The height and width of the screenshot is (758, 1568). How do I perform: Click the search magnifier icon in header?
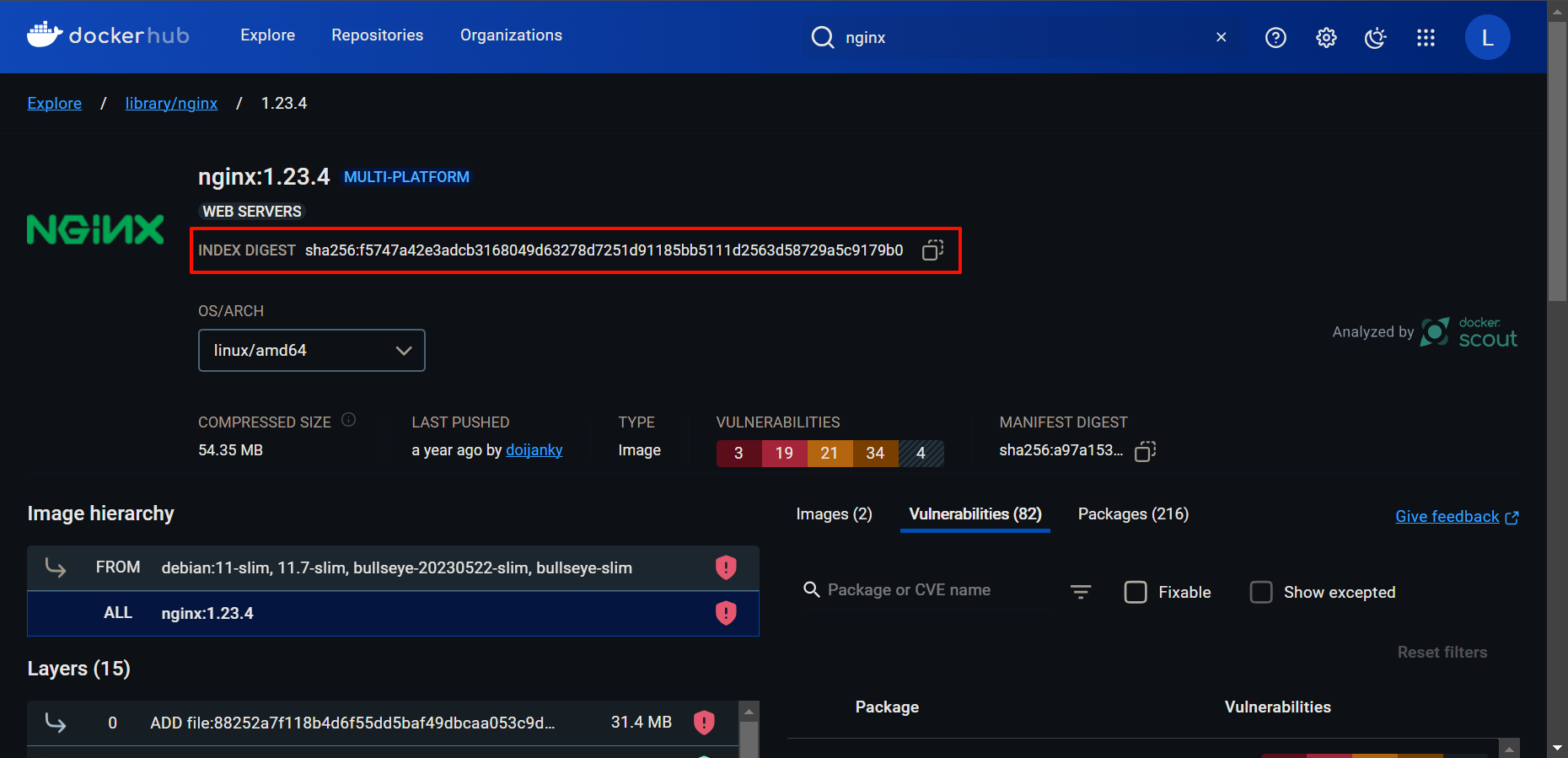[x=822, y=37]
